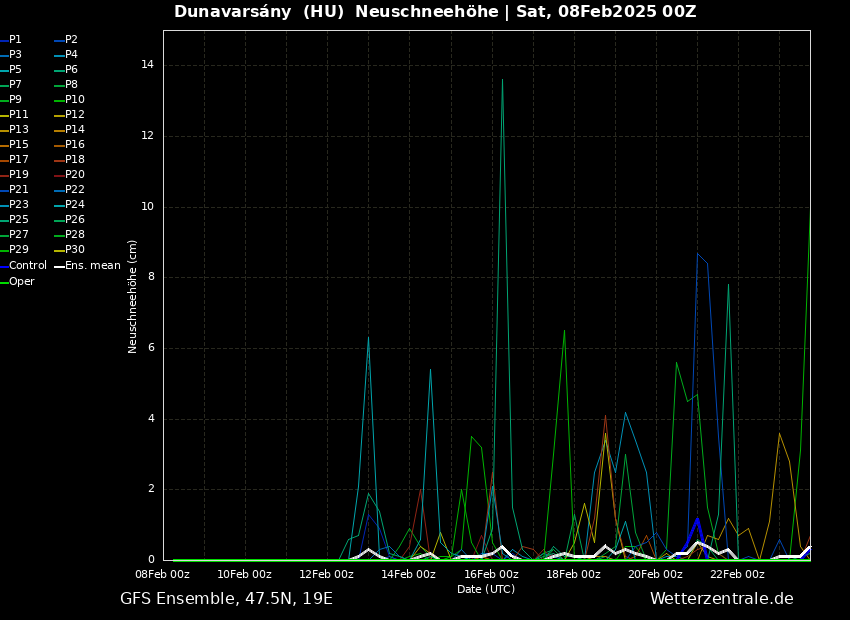Viewport: 850px width, 620px height.
Task: Click the 14 value on the y-axis
Action: [x=147, y=65]
